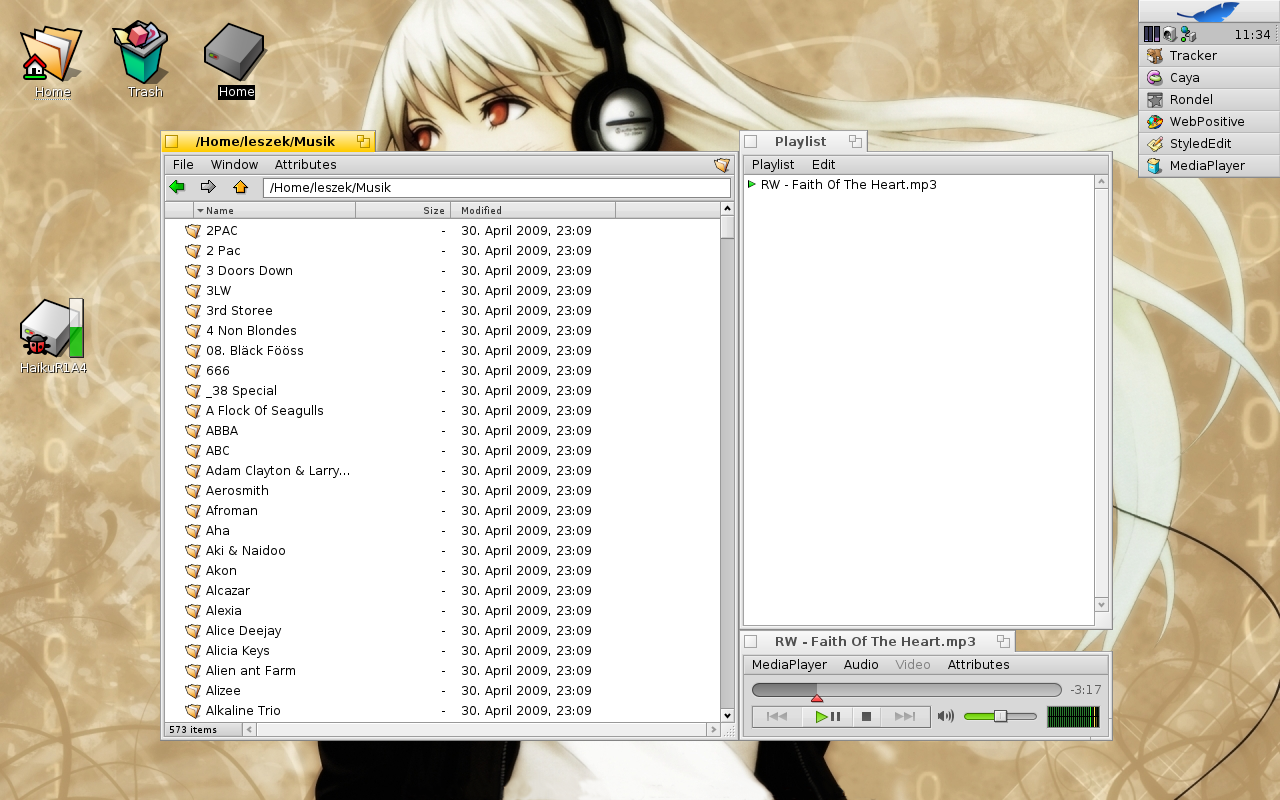Click the play/pause button in MediaPlayer

point(827,716)
